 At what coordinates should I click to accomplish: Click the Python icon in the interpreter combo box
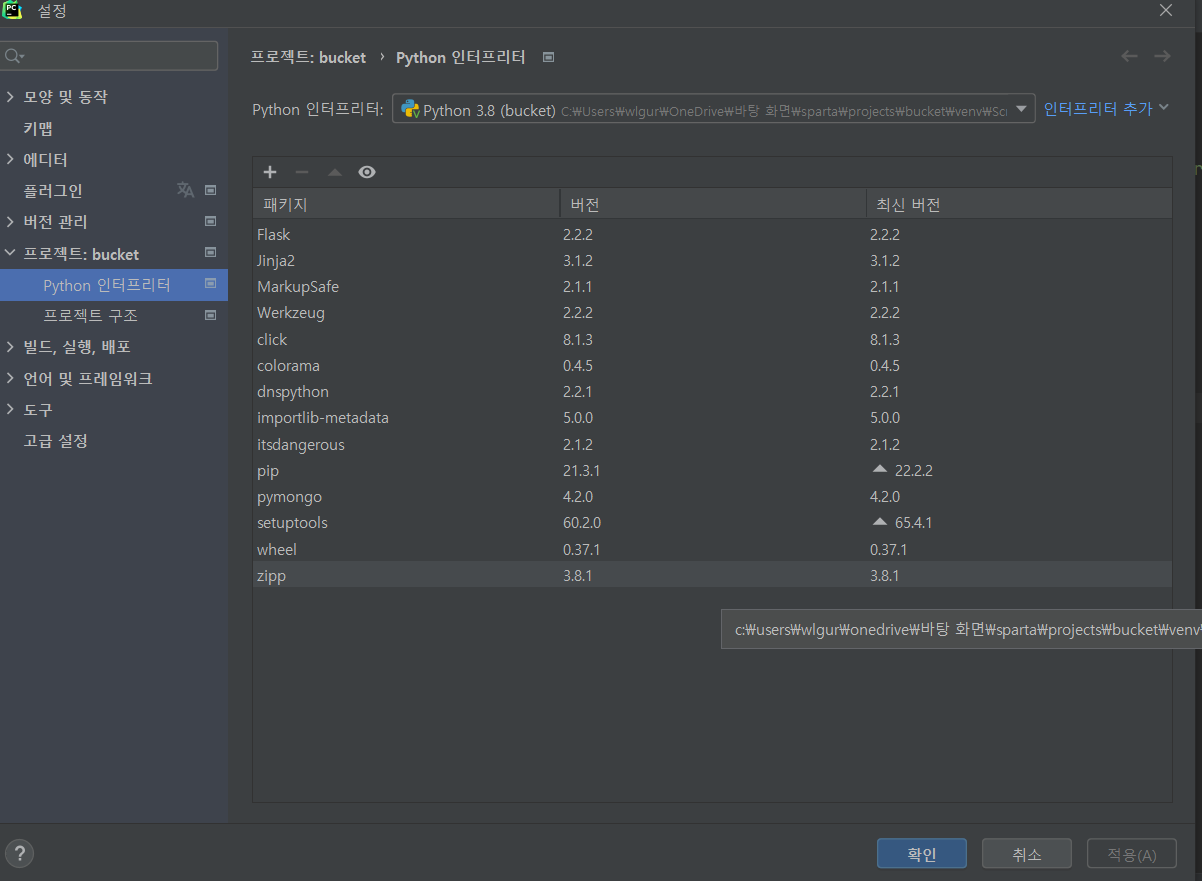[x=410, y=110]
